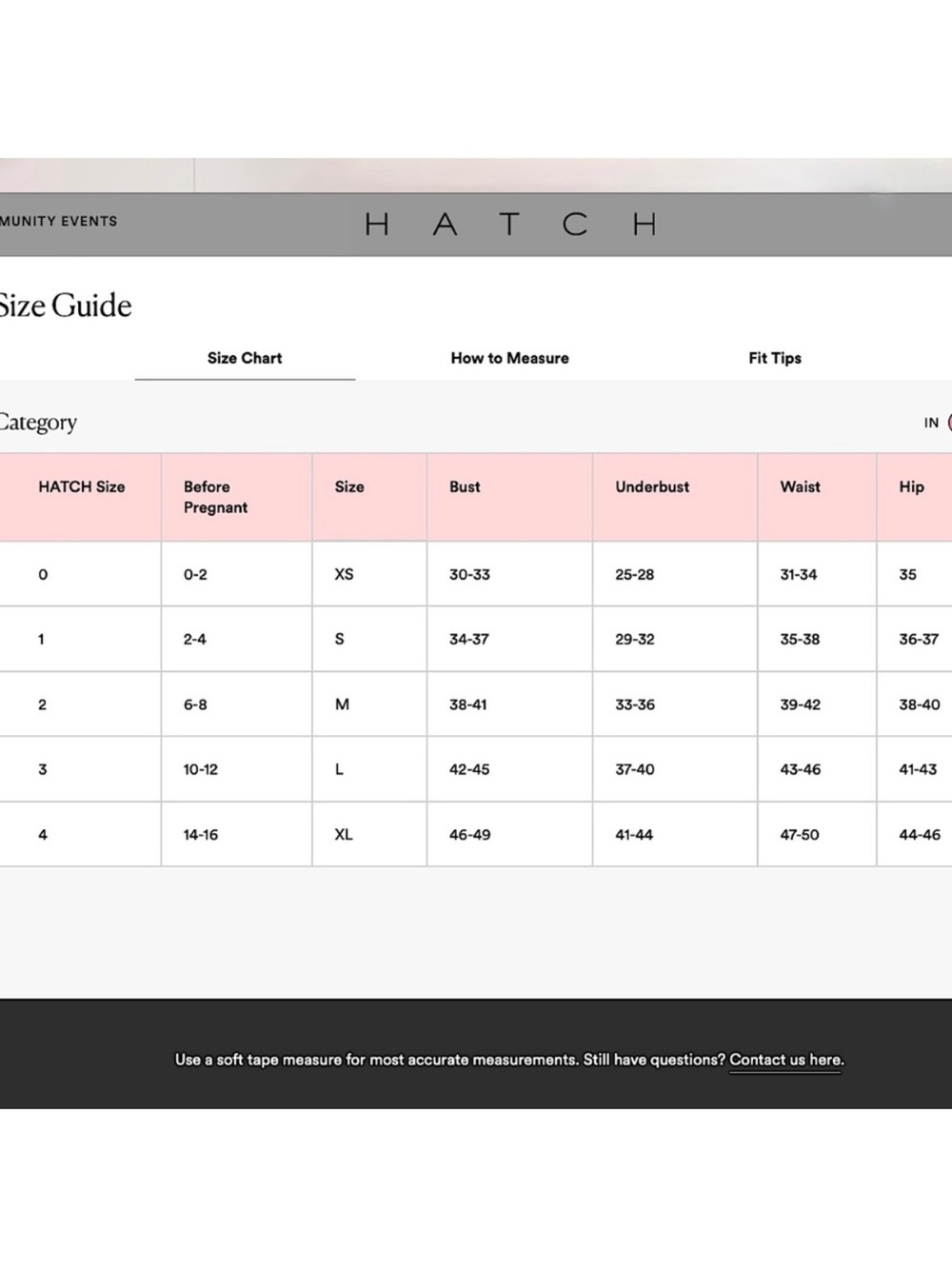Screen dimensions: 952x1269
Task: Click underbust value 41-44
Action: (633, 834)
